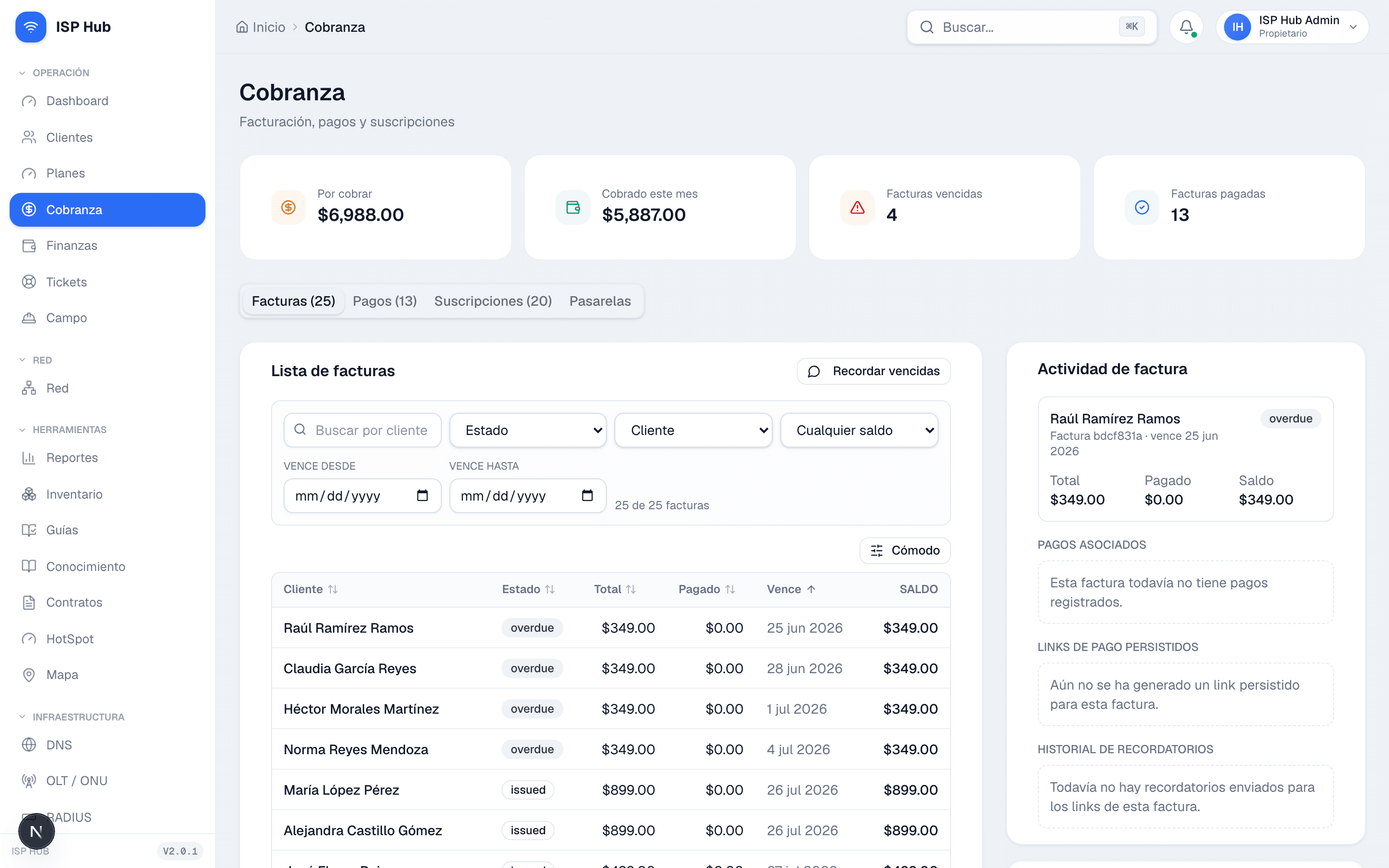Viewport: 1389px width, 868px height.
Task: Open OLT / ONU in the sidebar
Action: click(108, 781)
